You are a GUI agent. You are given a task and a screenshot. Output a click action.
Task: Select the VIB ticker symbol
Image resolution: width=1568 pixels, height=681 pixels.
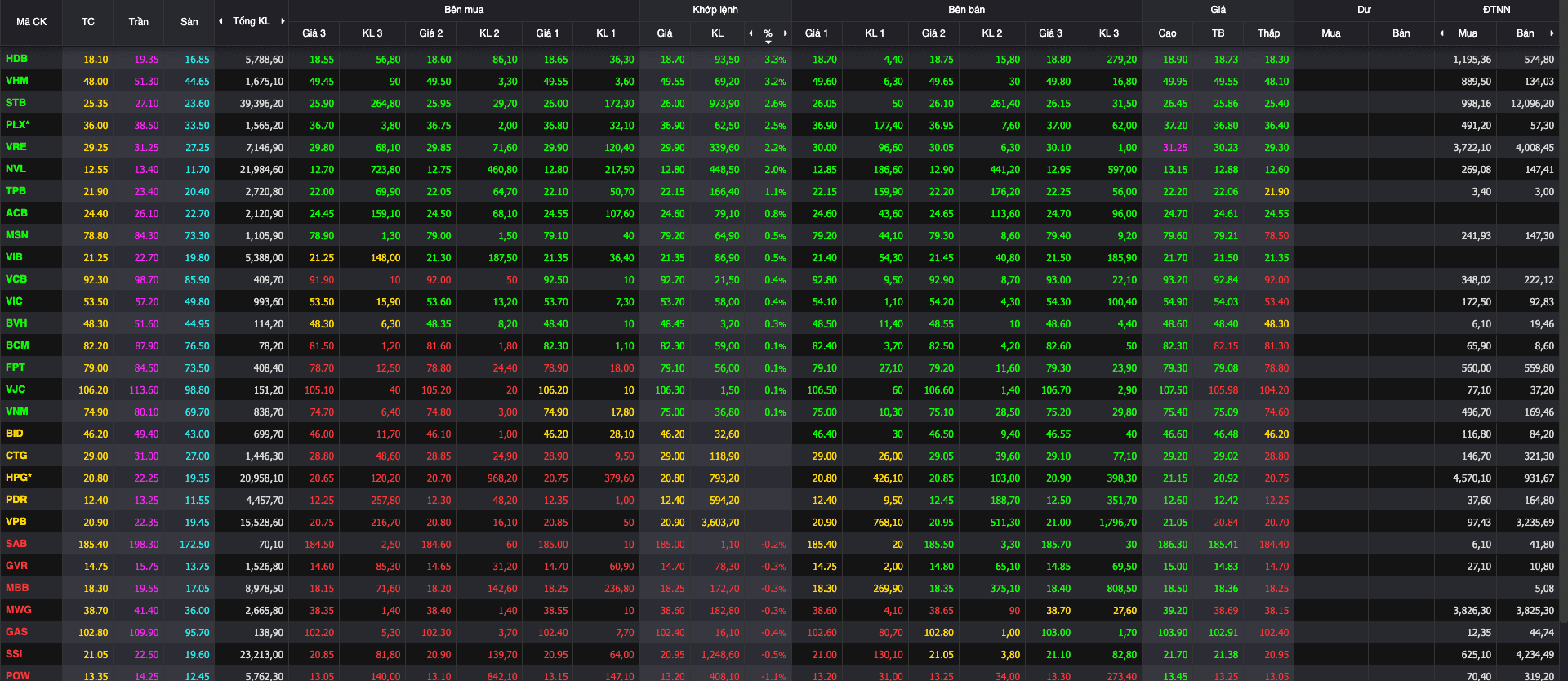pyautogui.click(x=14, y=257)
